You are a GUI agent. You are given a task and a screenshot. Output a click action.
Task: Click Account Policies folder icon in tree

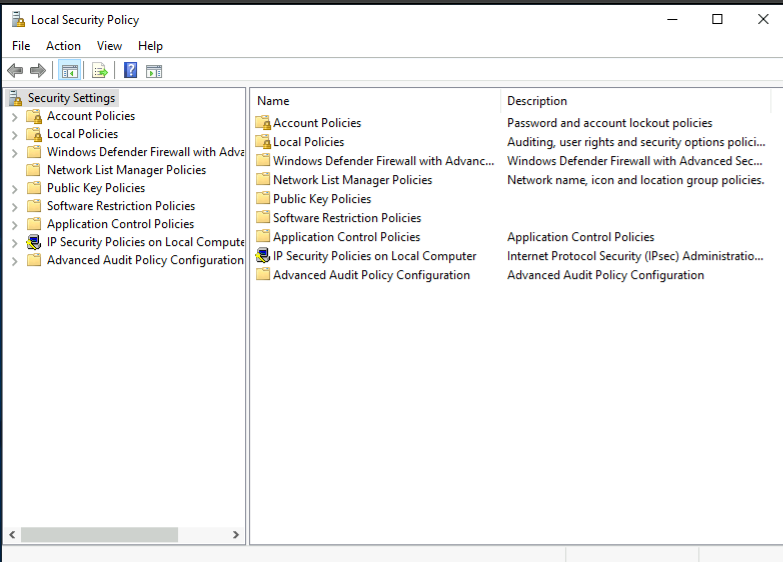[x=34, y=116]
